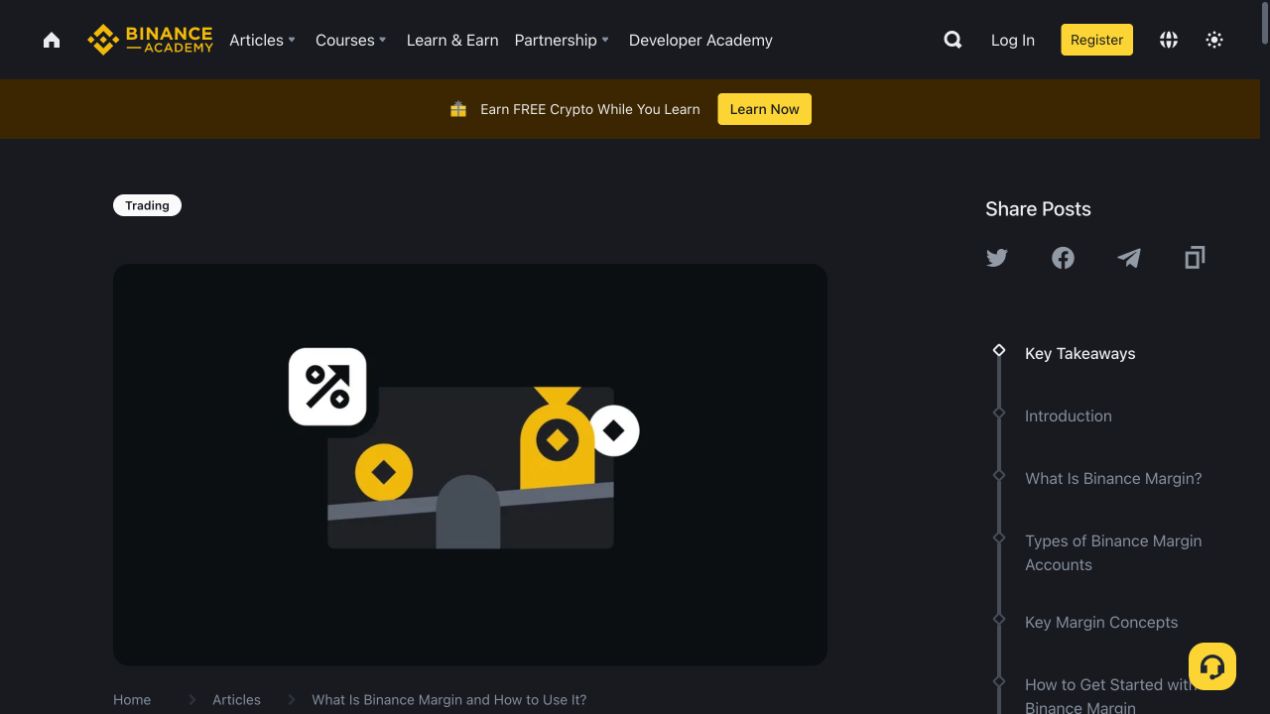
Task: Share the post via Telegram
Action: [1129, 258]
